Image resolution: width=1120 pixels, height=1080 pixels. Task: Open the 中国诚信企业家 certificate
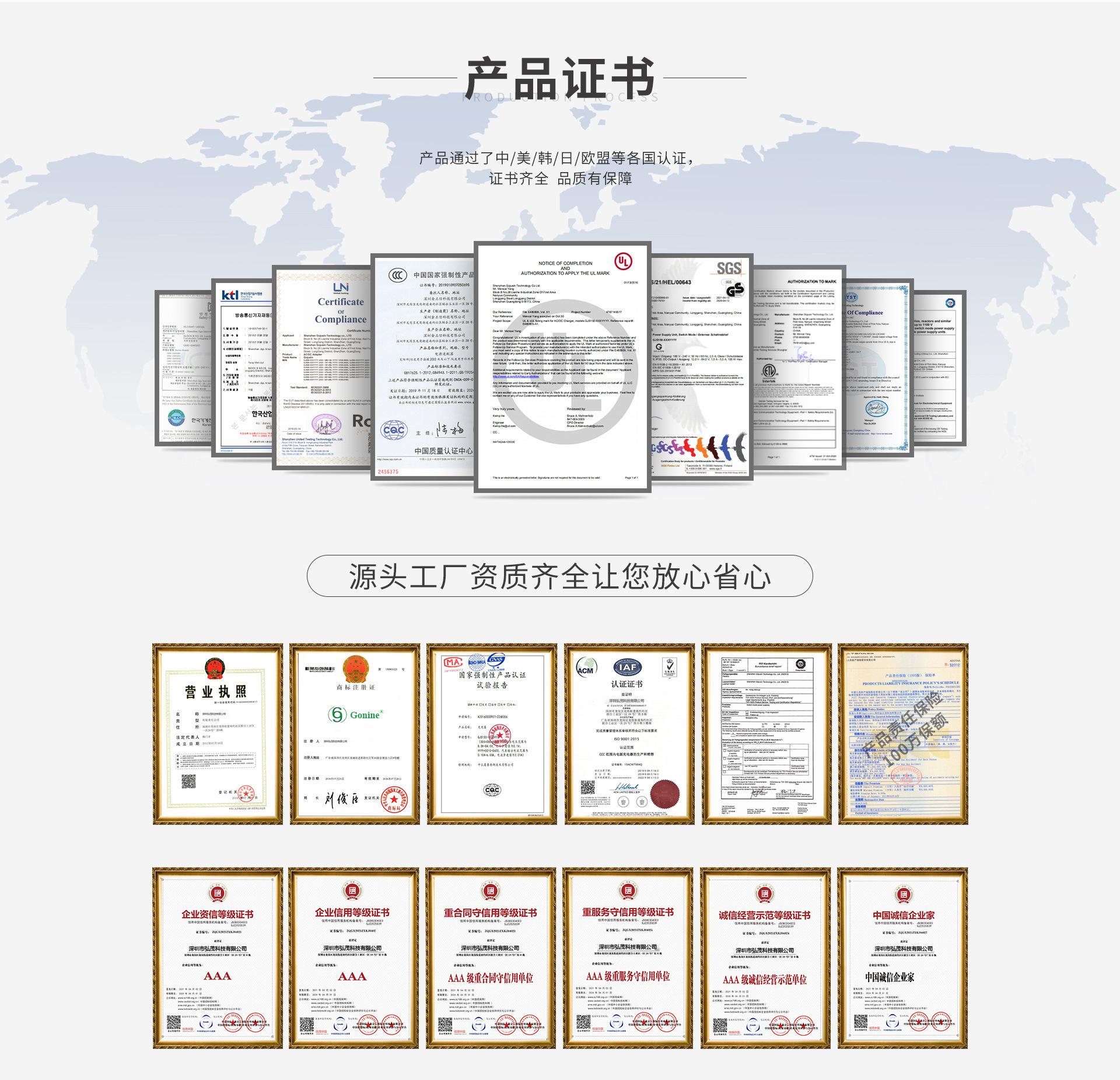[x=902, y=957]
